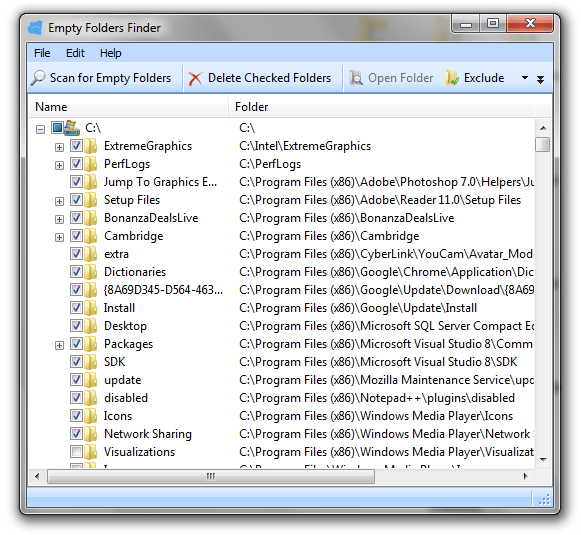Viewport: 581px width, 535px height.
Task: Uncheck the BonanzaDealsLive checkbox
Action: click(x=76, y=217)
